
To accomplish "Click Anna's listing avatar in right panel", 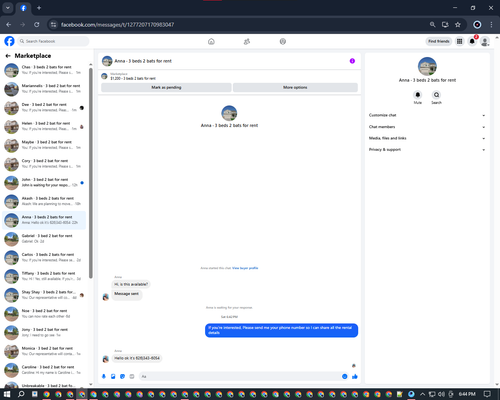I will 427,66.
